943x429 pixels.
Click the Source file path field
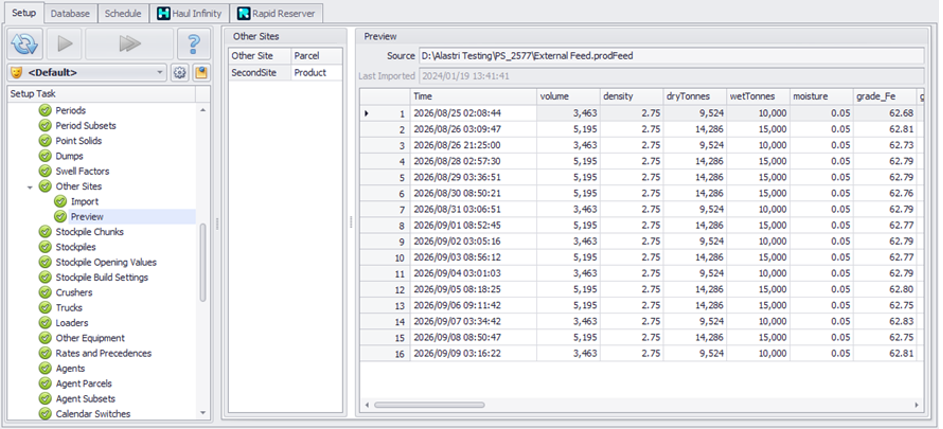click(x=671, y=56)
